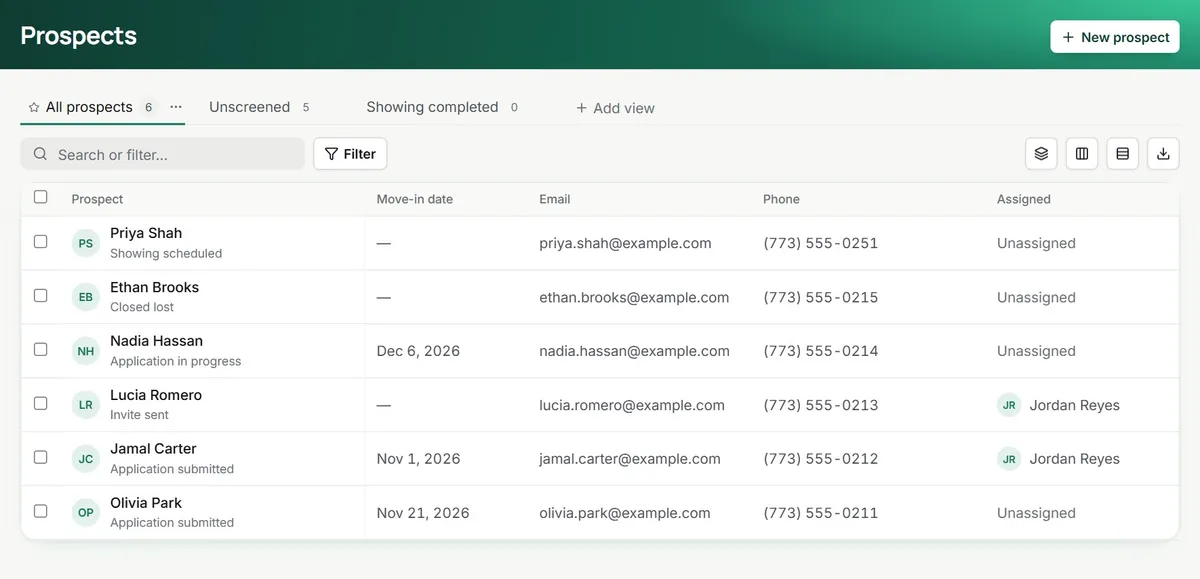Check the Jamal Carter row checkbox
1200x579 pixels.
[41, 457]
